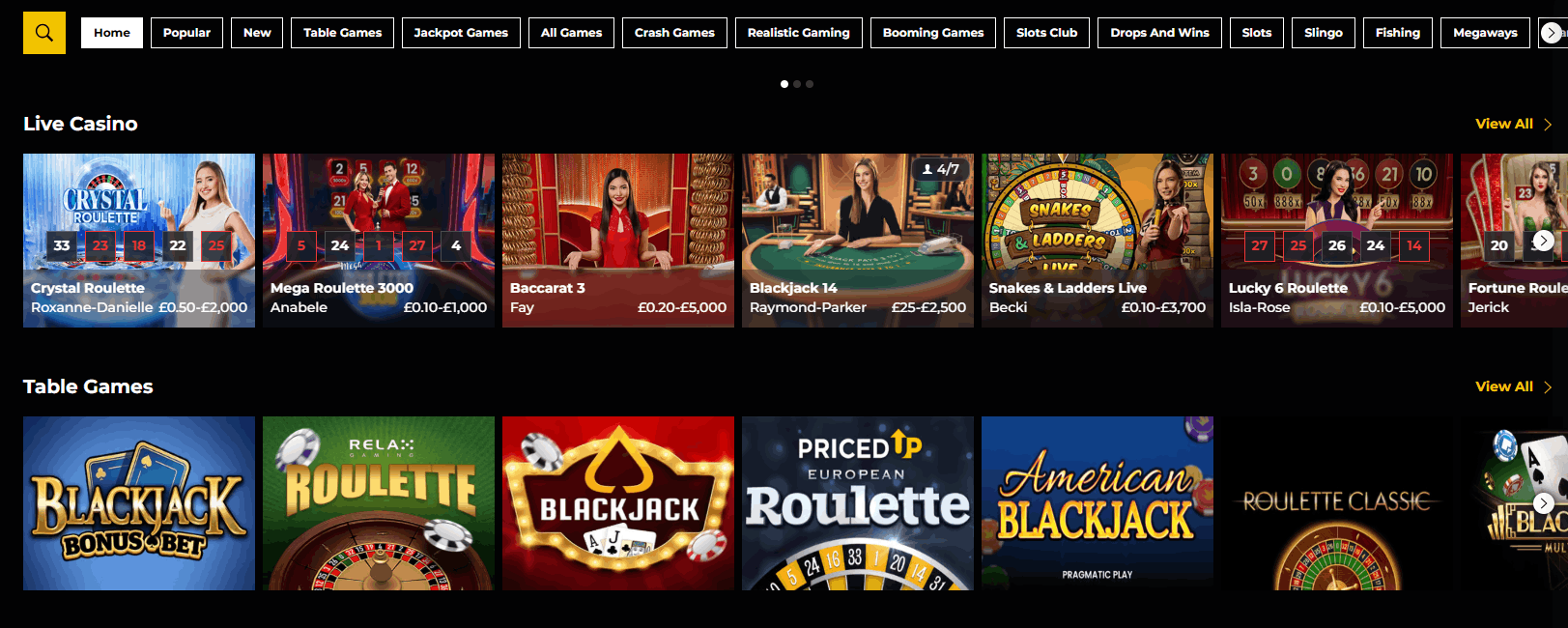
Task: Click the chevron beside Table Games View All
Action: [x=1548, y=387]
